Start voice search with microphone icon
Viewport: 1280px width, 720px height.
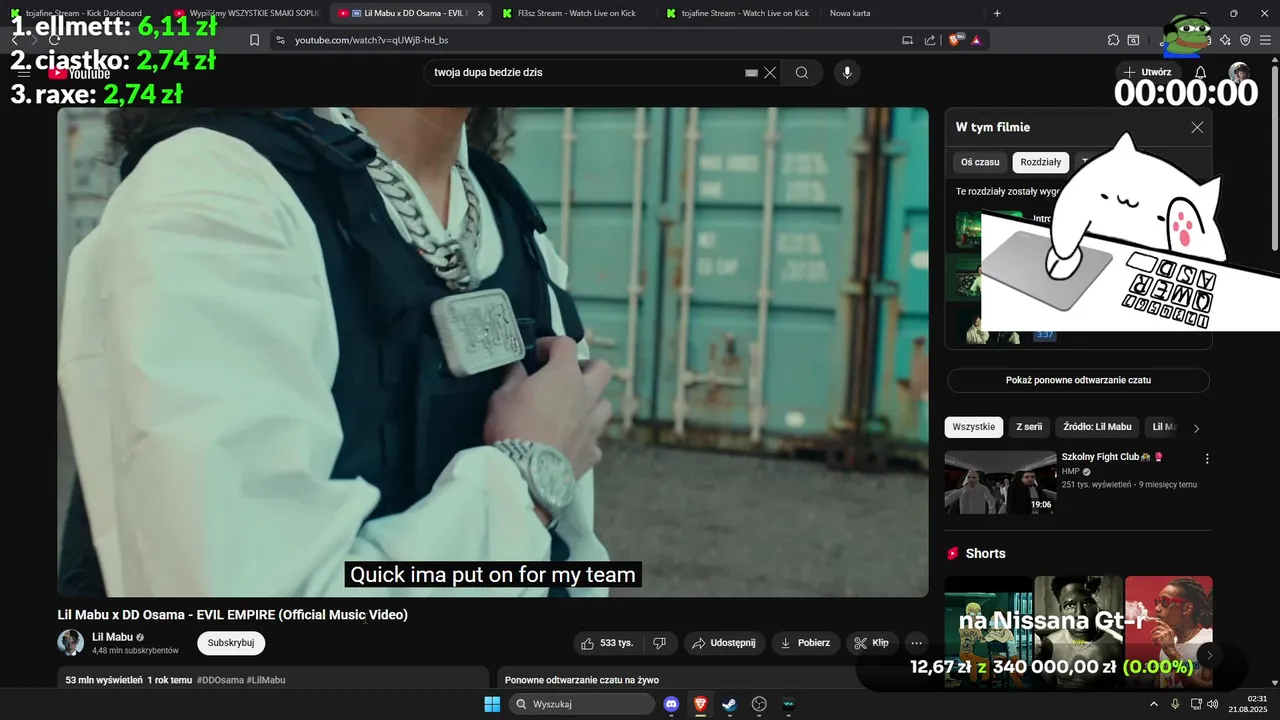pos(847,73)
